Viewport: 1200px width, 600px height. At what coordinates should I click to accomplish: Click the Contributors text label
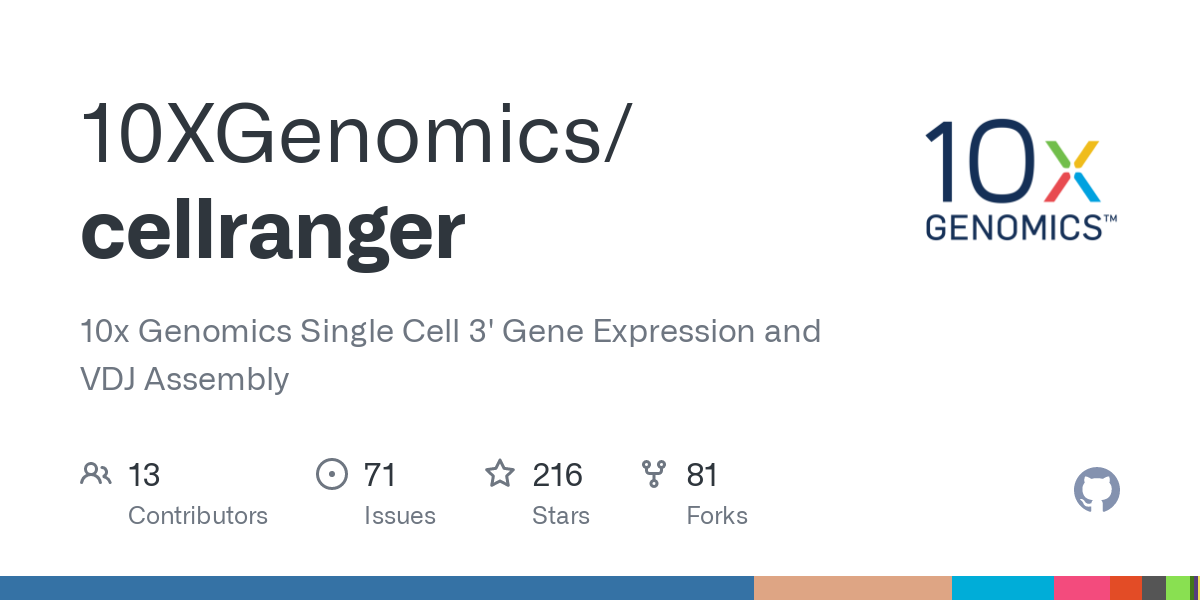(x=198, y=516)
